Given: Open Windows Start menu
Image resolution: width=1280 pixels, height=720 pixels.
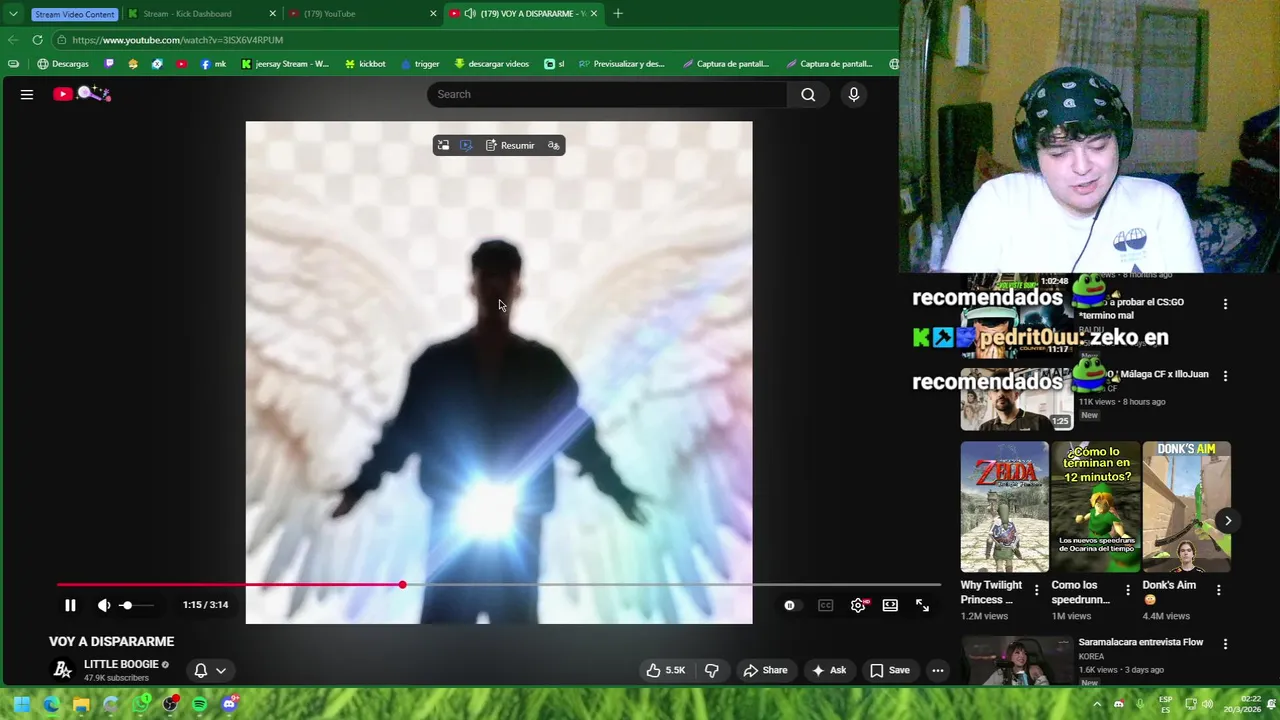Looking at the screenshot, I should [21, 704].
